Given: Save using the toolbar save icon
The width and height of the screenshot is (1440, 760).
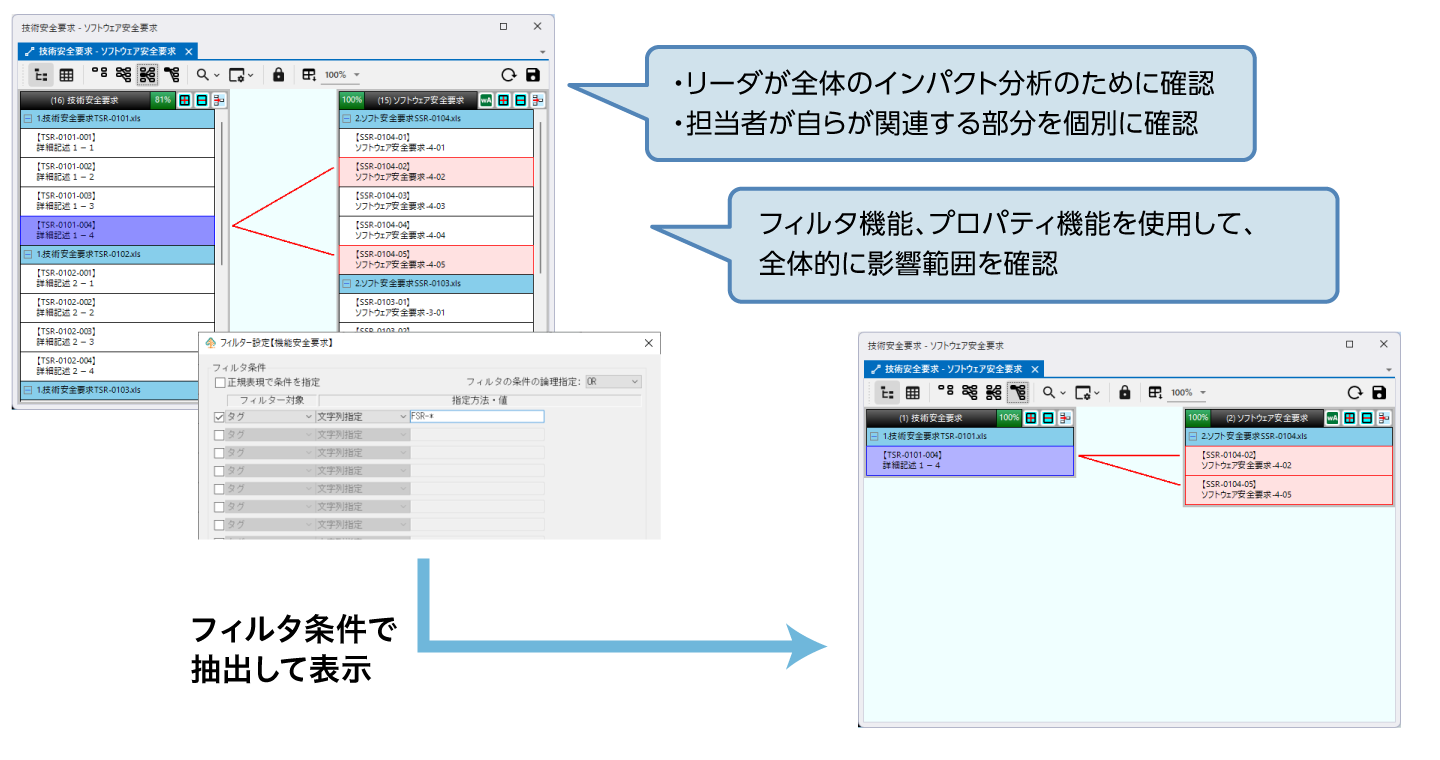Looking at the screenshot, I should 532,73.
